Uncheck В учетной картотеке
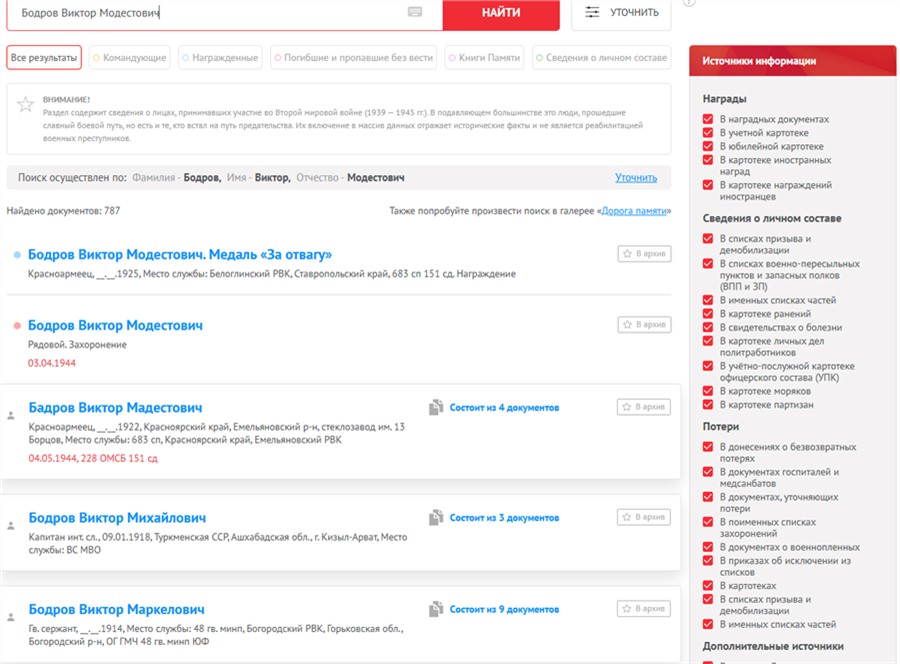900x664 pixels. click(708, 133)
